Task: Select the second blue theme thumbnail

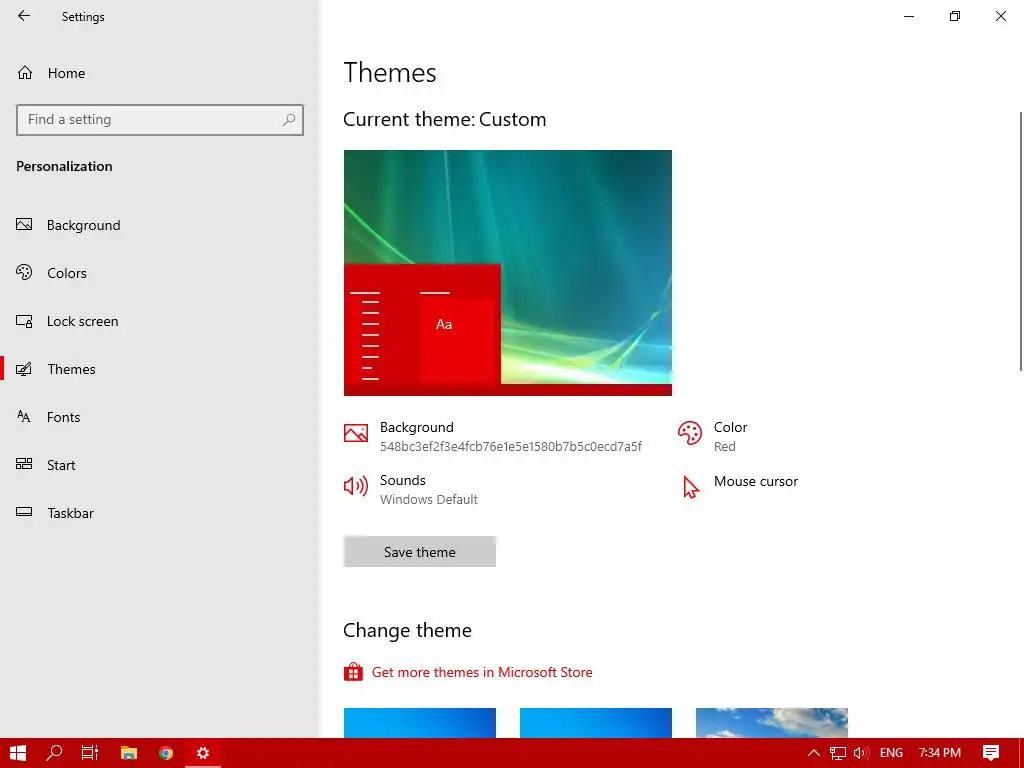Action: pyautogui.click(x=596, y=723)
